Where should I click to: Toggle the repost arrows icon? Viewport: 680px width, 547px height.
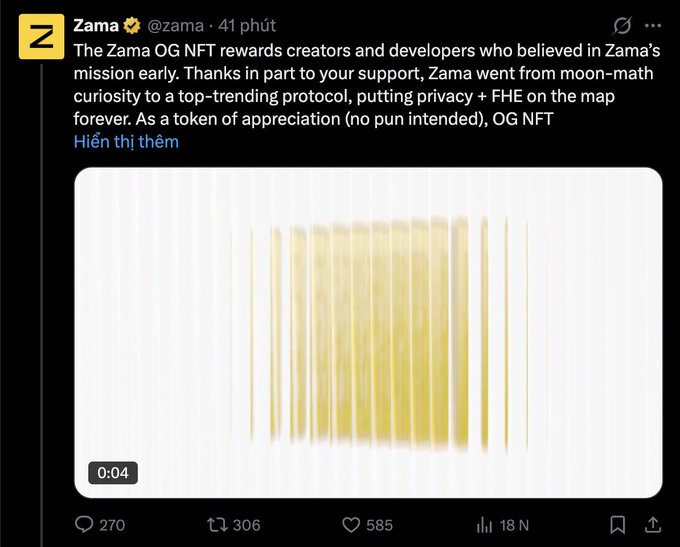(x=213, y=525)
